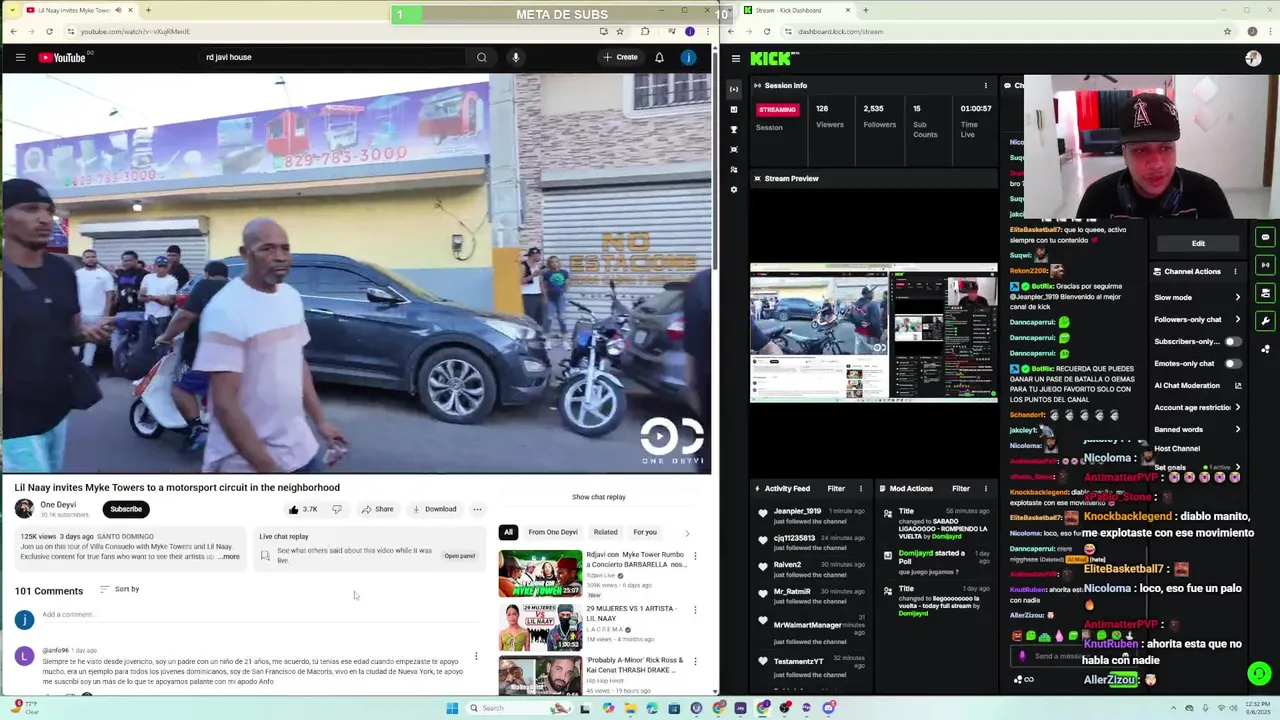The image size is (1280, 720).
Task: Open the 29 MUJERES VS 1 ARTISTA thumbnail
Action: pos(540,626)
